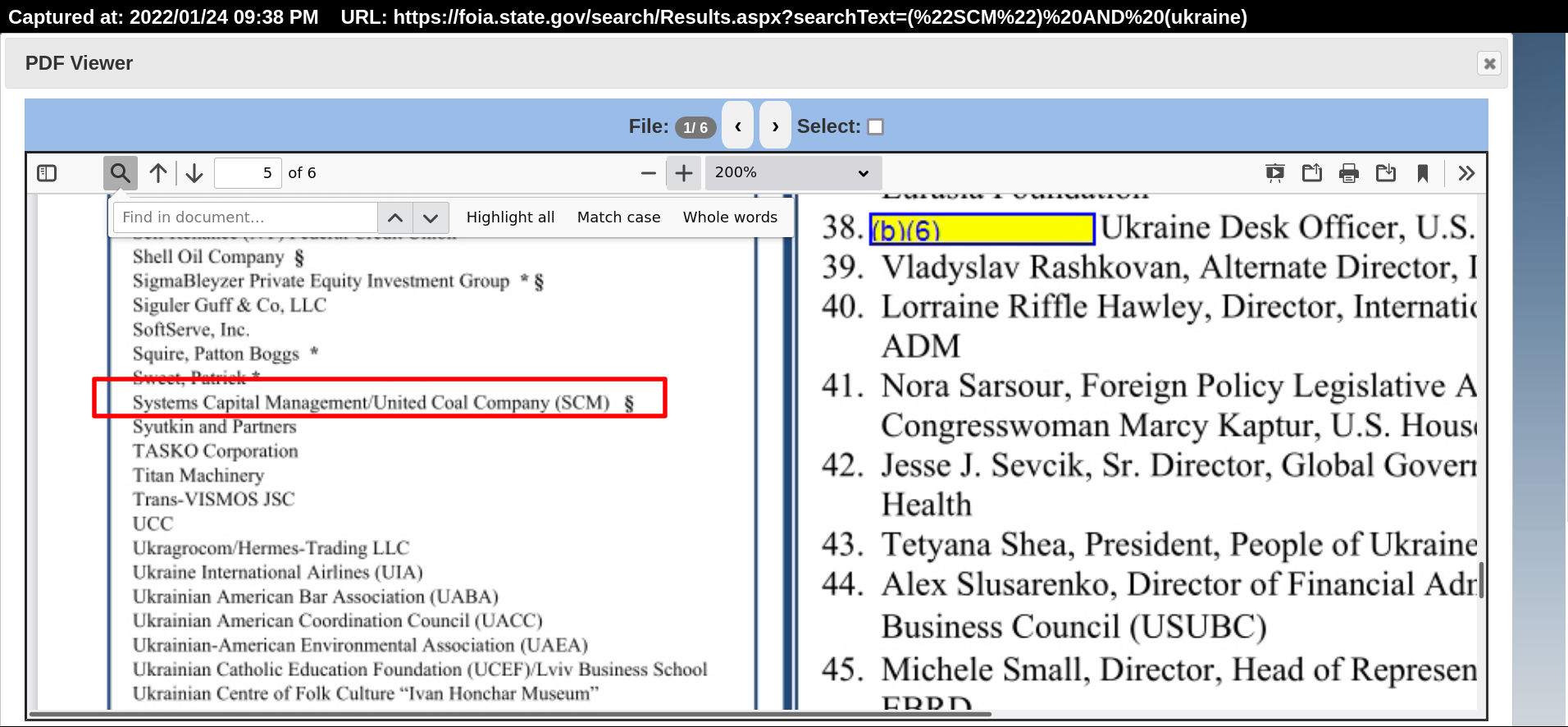This screenshot has height=727, width=1568.
Task: Click the Ukragrocom/Hermes-Trading LLC entry
Action: [x=271, y=548]
